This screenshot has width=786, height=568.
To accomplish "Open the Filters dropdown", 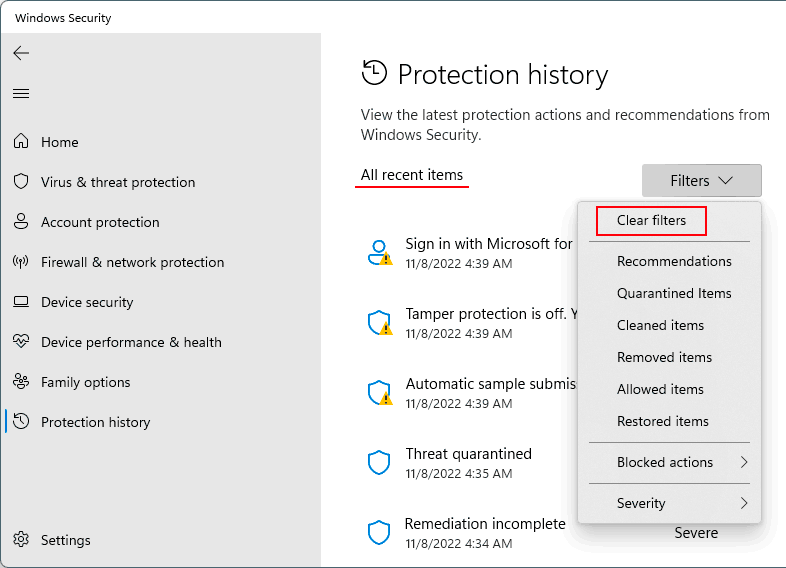I will pos(701,180).
